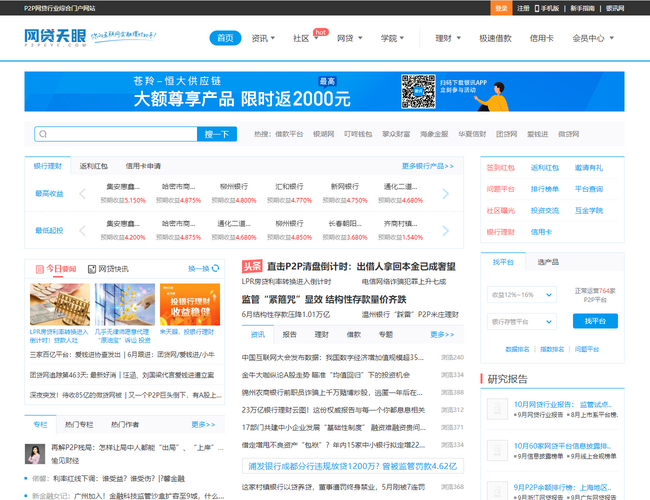
Task: Switch to the 借款 news tab
Action: point(354,335)
